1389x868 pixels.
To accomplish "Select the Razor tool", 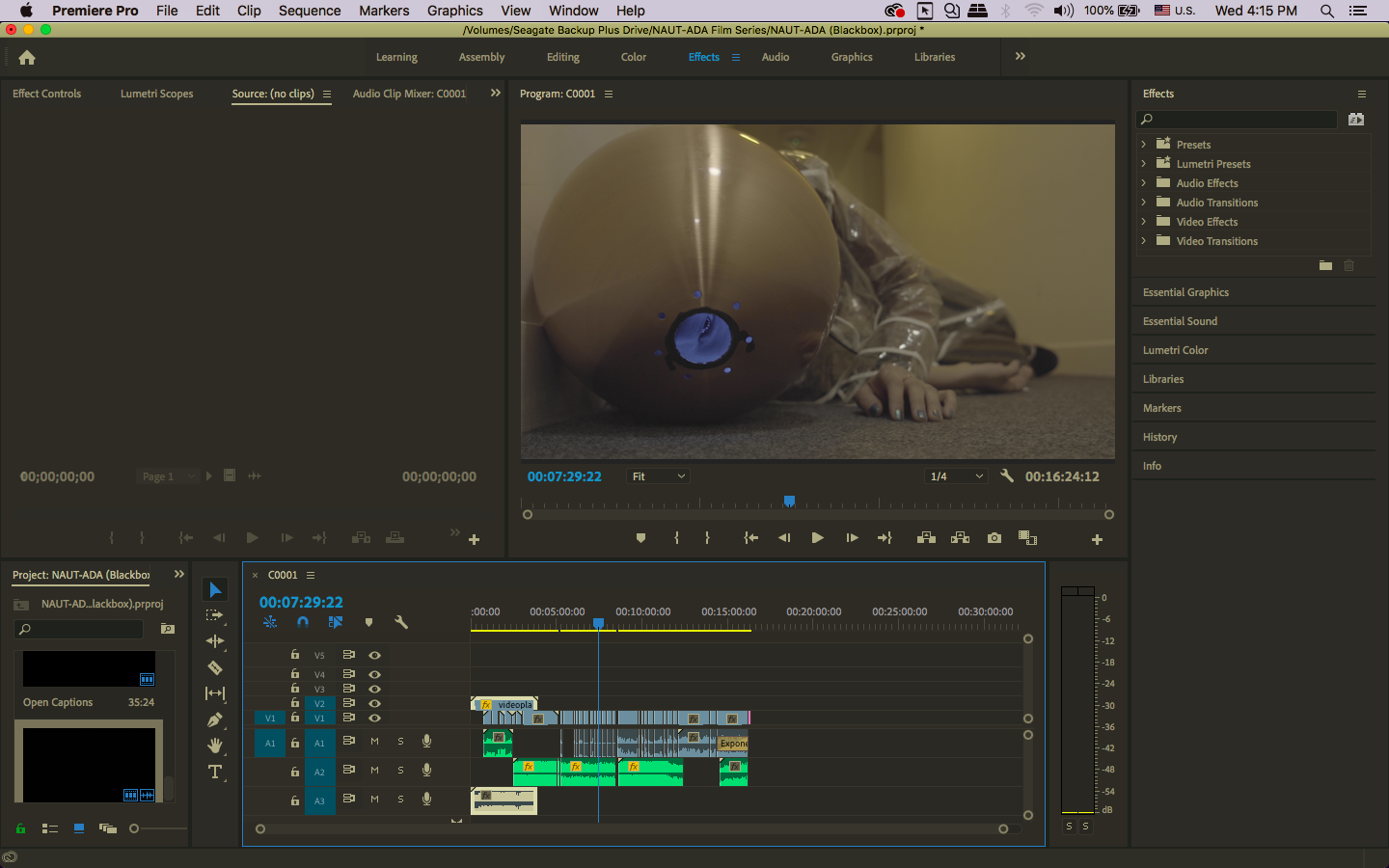I will coord(215,667).
